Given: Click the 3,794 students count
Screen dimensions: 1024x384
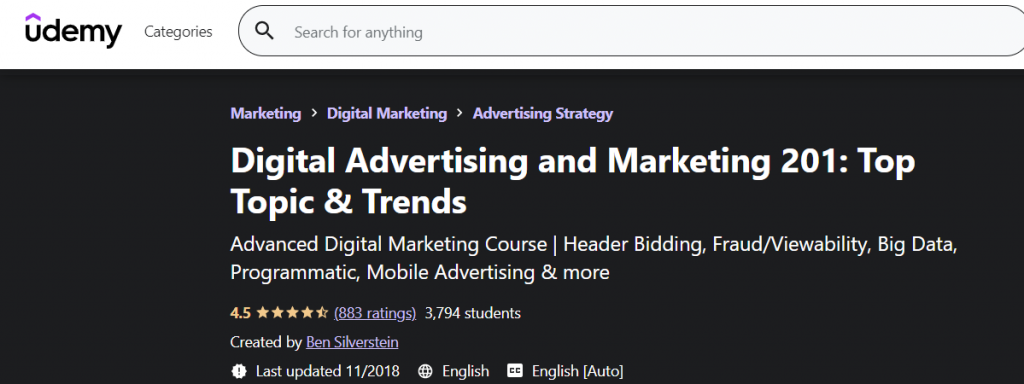Looking at the screenshot, I should tap(473, 313).
